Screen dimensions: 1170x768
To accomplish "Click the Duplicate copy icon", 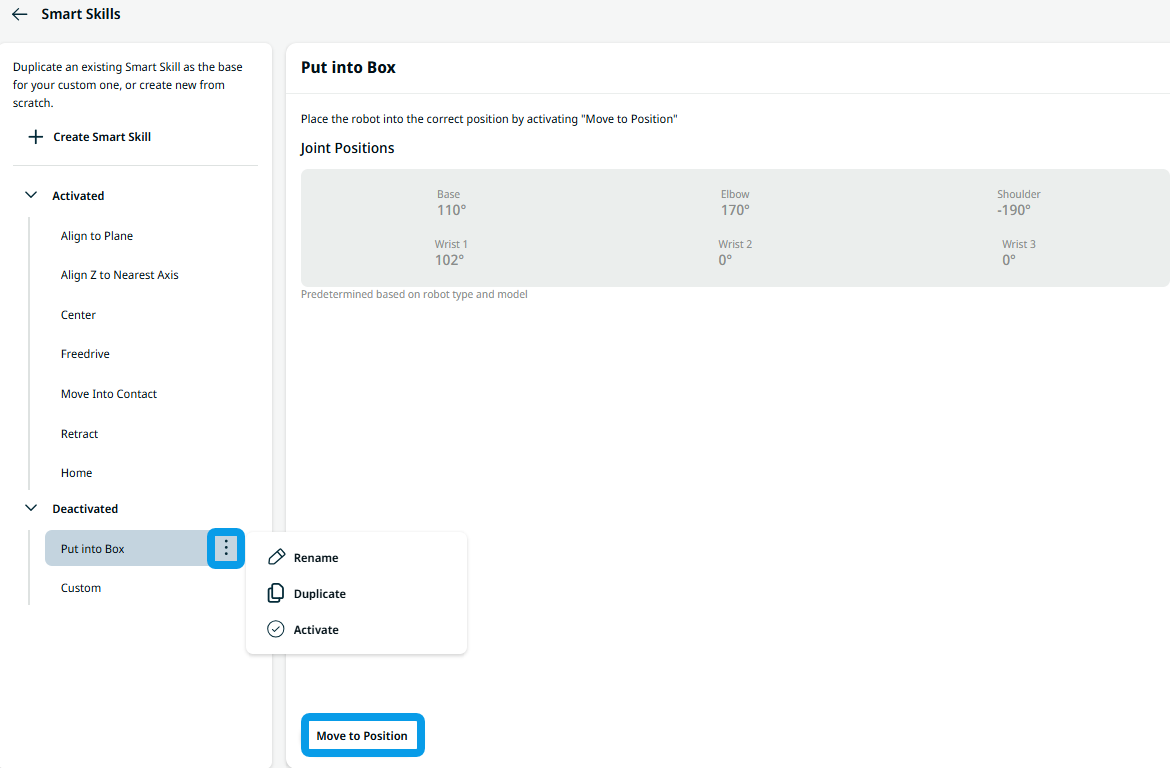I will click(276, 594).
